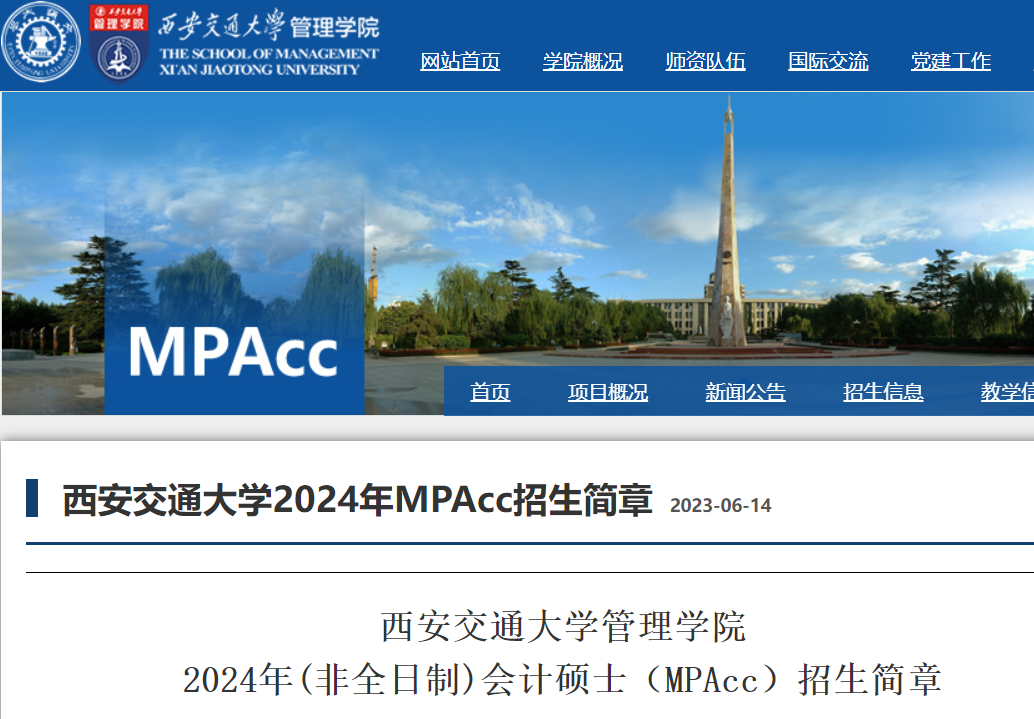
Task: Open 网站首页 in top navigation
Action: [460, 61]
